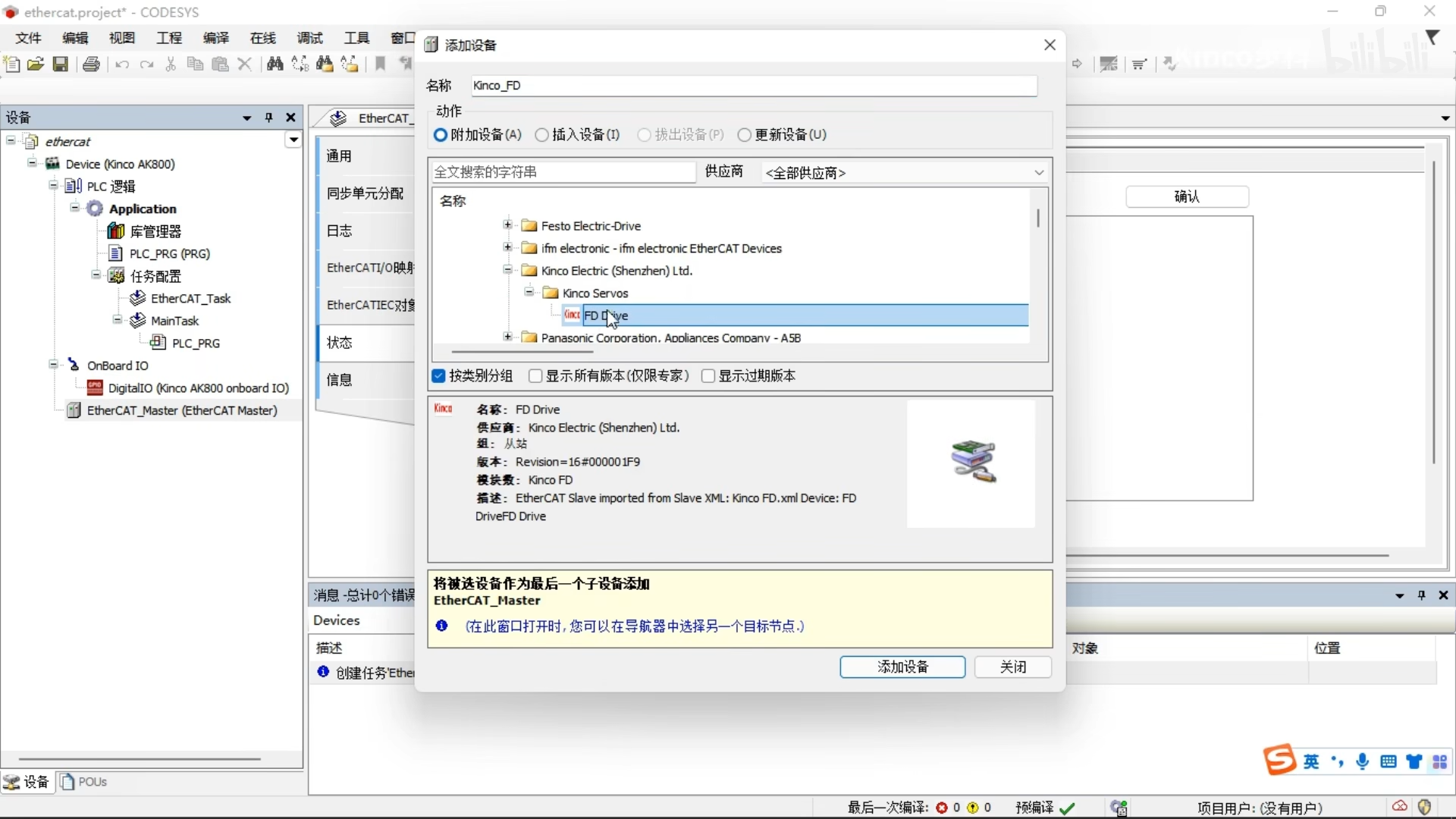This screenshot has width=1456, height=819.
Task: Open a project with the folder icon
Action: (36, 64)
